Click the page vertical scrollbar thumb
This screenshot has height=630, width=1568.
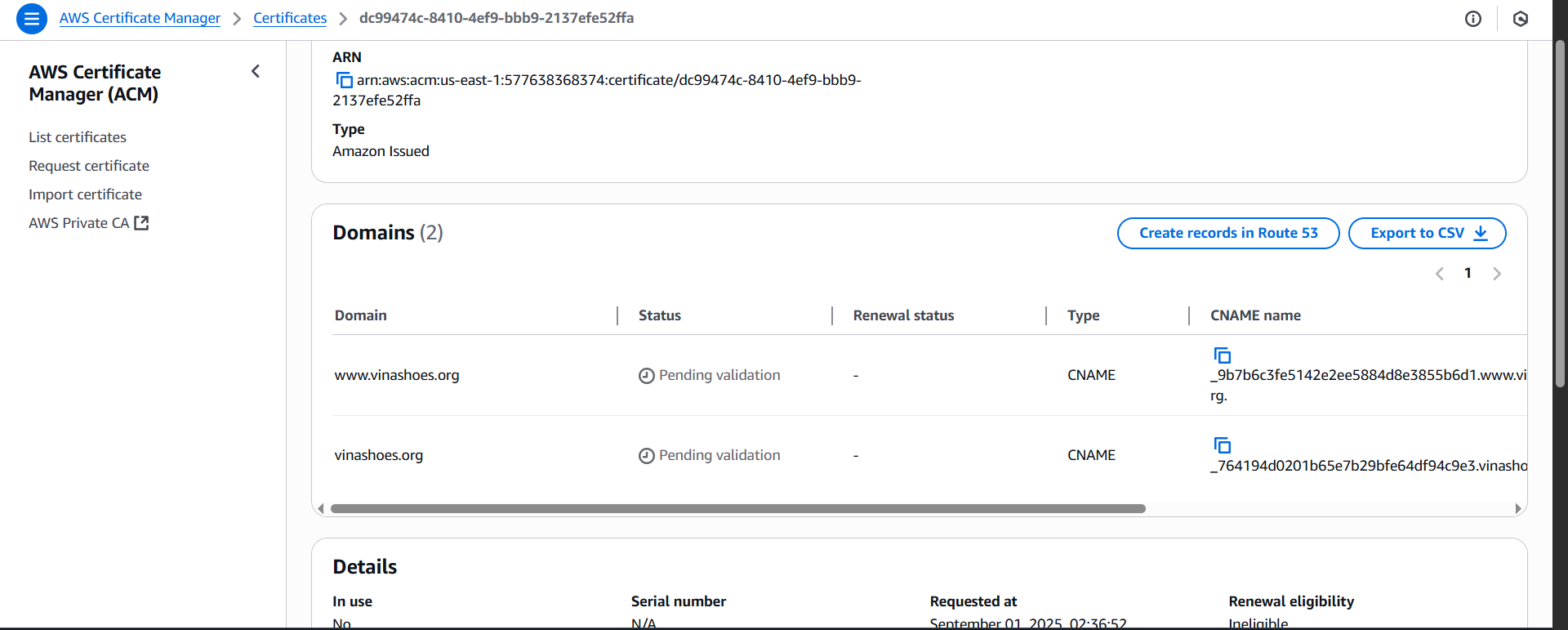[x=1560, y=212]
